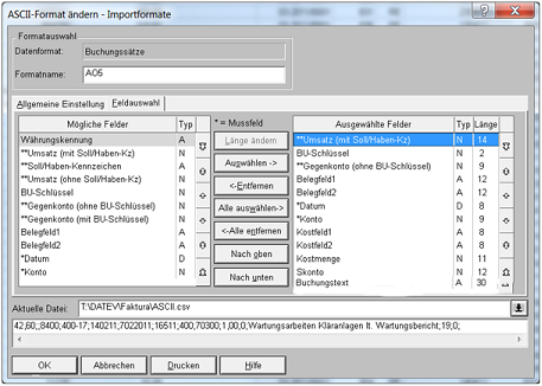Close the ASCII-Format ändern dialog
The height and width of the screenshot is (386, 542).
tap(515, 11)
